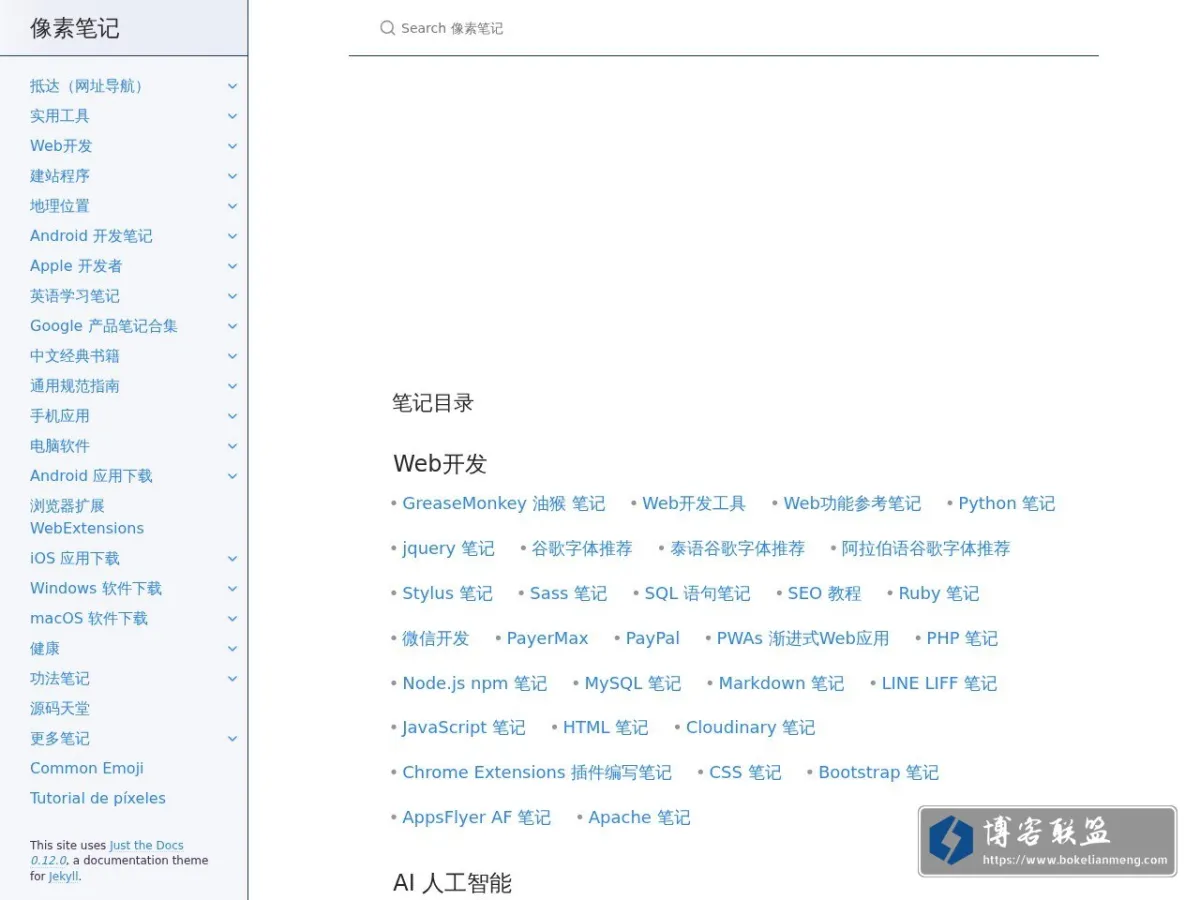Viewport: 1200px width, 900px height.
Task: Open the PayerMax link
Action: pyautogui.click(x=547, y=638)
